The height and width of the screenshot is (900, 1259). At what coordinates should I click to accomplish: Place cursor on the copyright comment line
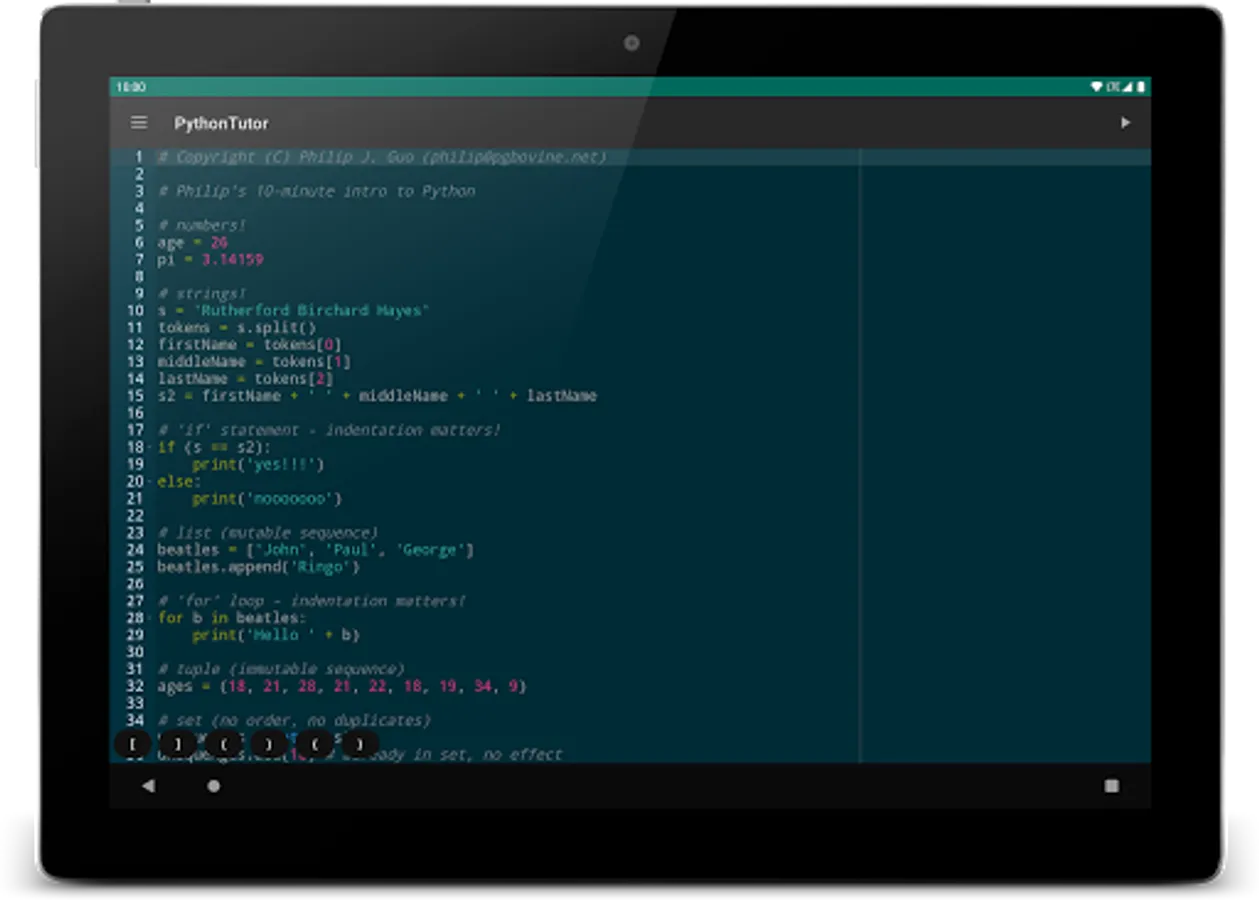point(382,157)
